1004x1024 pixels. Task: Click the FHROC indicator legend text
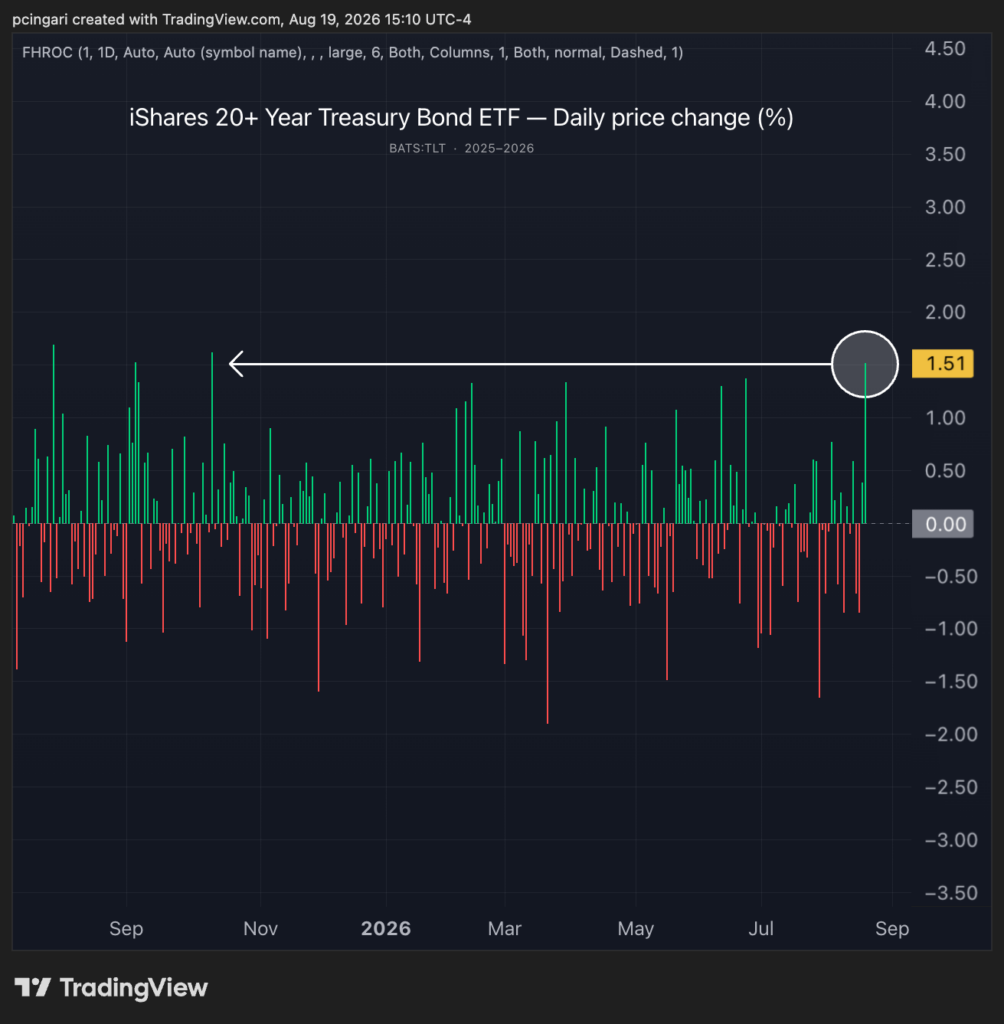353,52
